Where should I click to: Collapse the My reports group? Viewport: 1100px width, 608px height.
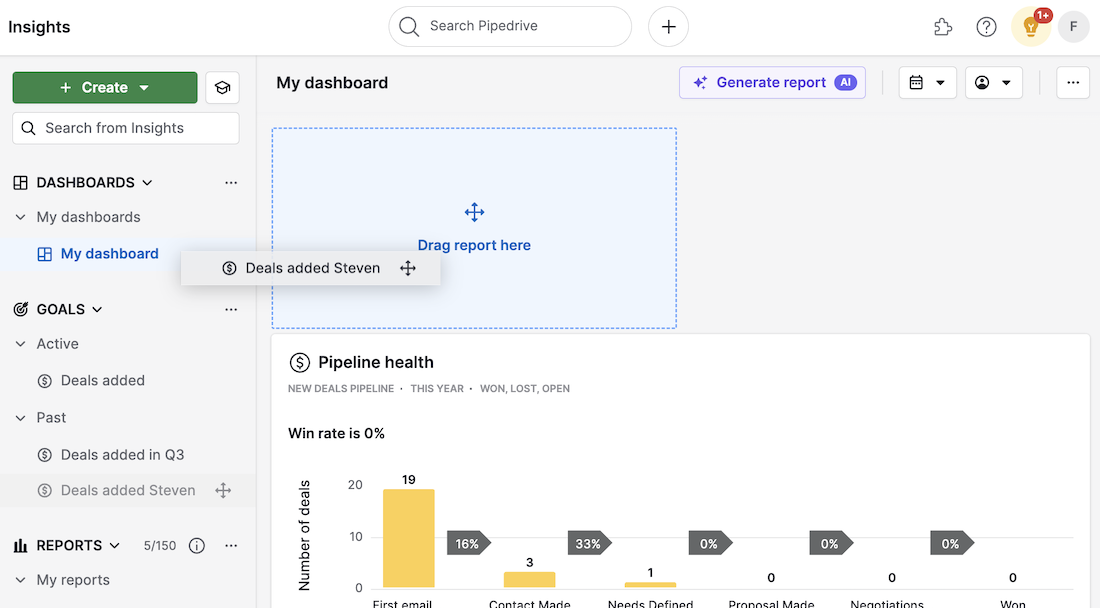click(x=20, y=581)
